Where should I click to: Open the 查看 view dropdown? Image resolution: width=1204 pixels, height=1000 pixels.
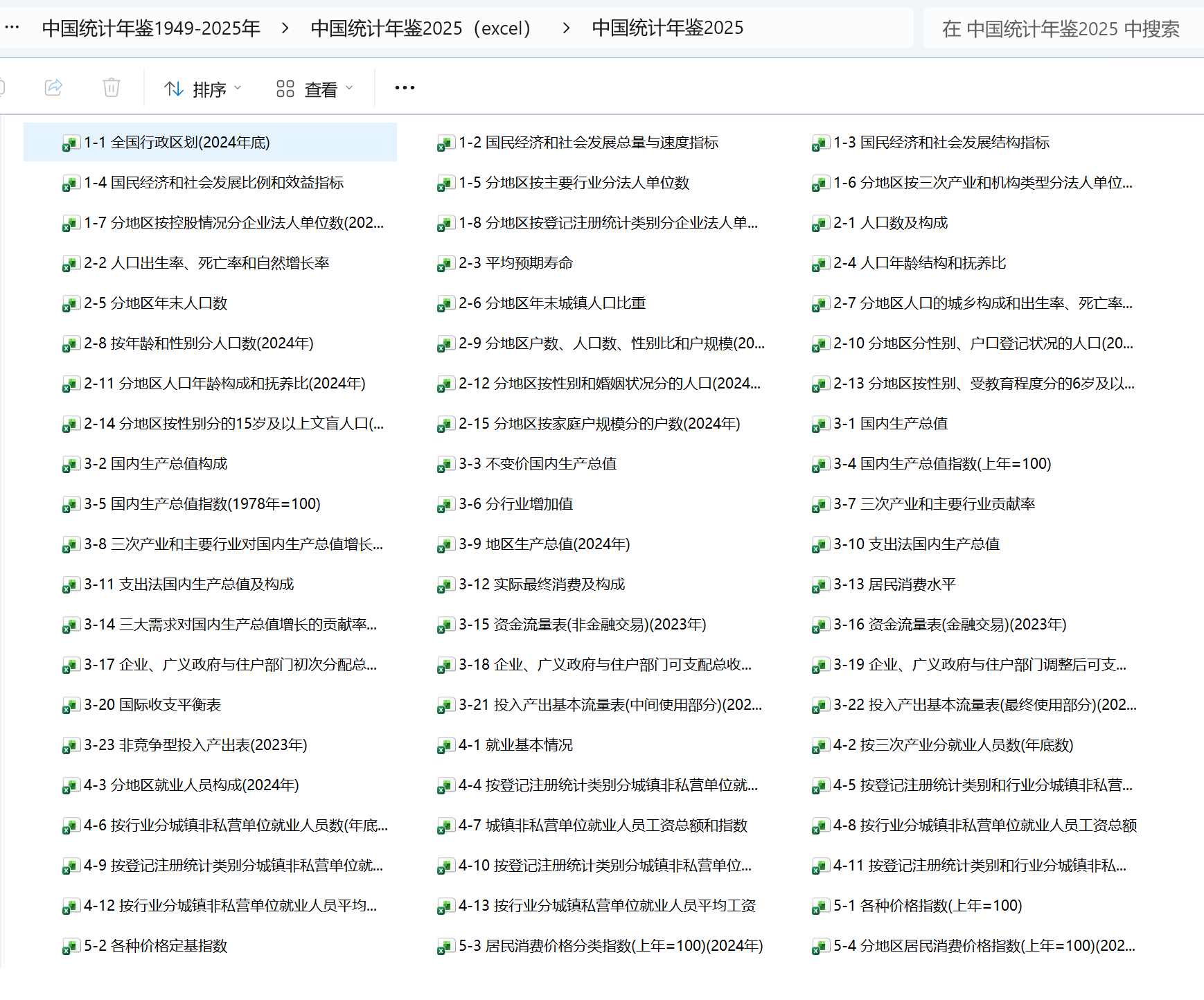click(315, 89)
